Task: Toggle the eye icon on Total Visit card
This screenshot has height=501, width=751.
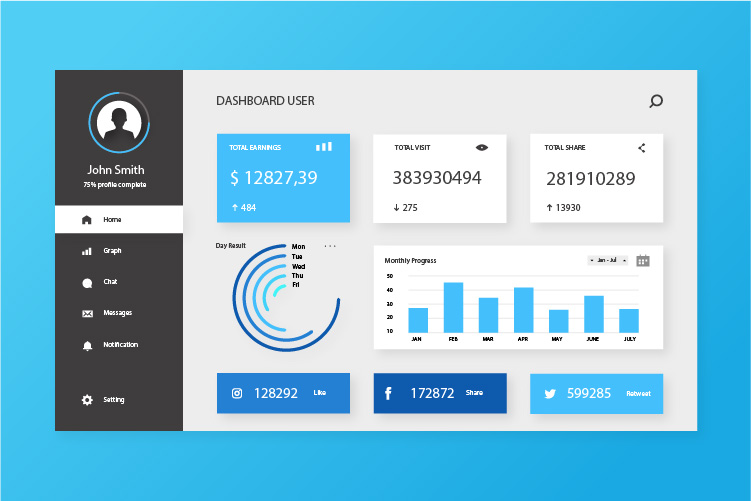Action: (482, 147)
